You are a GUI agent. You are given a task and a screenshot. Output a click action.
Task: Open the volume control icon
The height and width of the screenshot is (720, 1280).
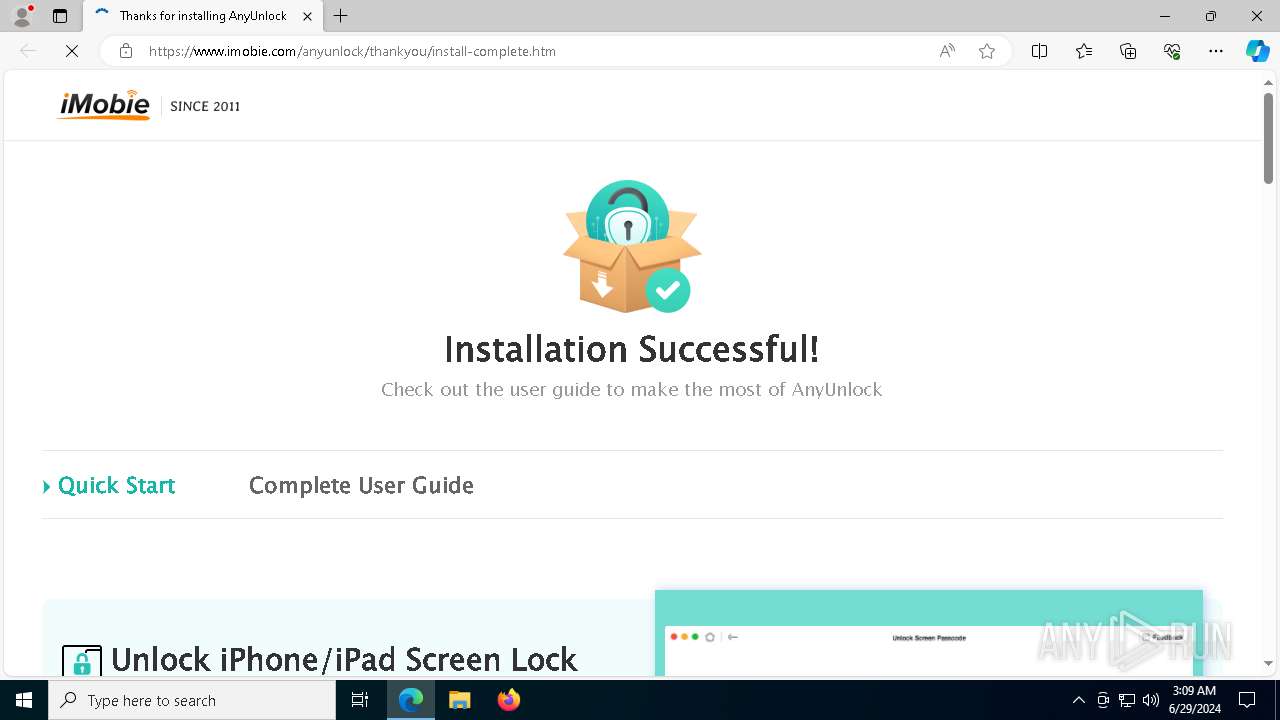[1151, 700]
